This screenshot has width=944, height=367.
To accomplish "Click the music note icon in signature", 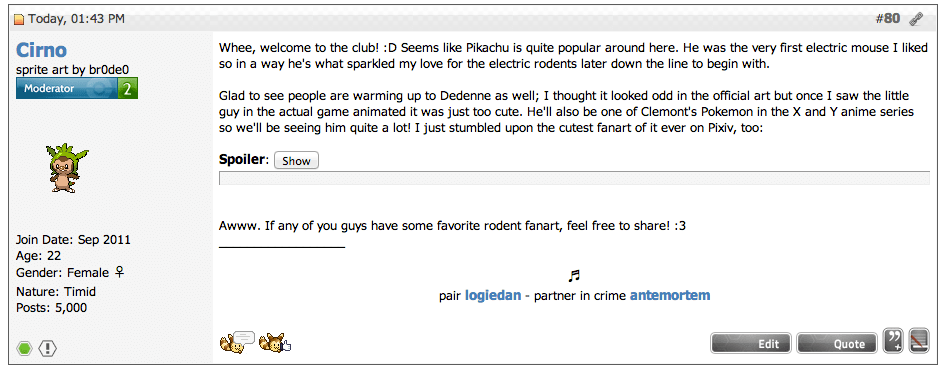I will tap(574, 276).
